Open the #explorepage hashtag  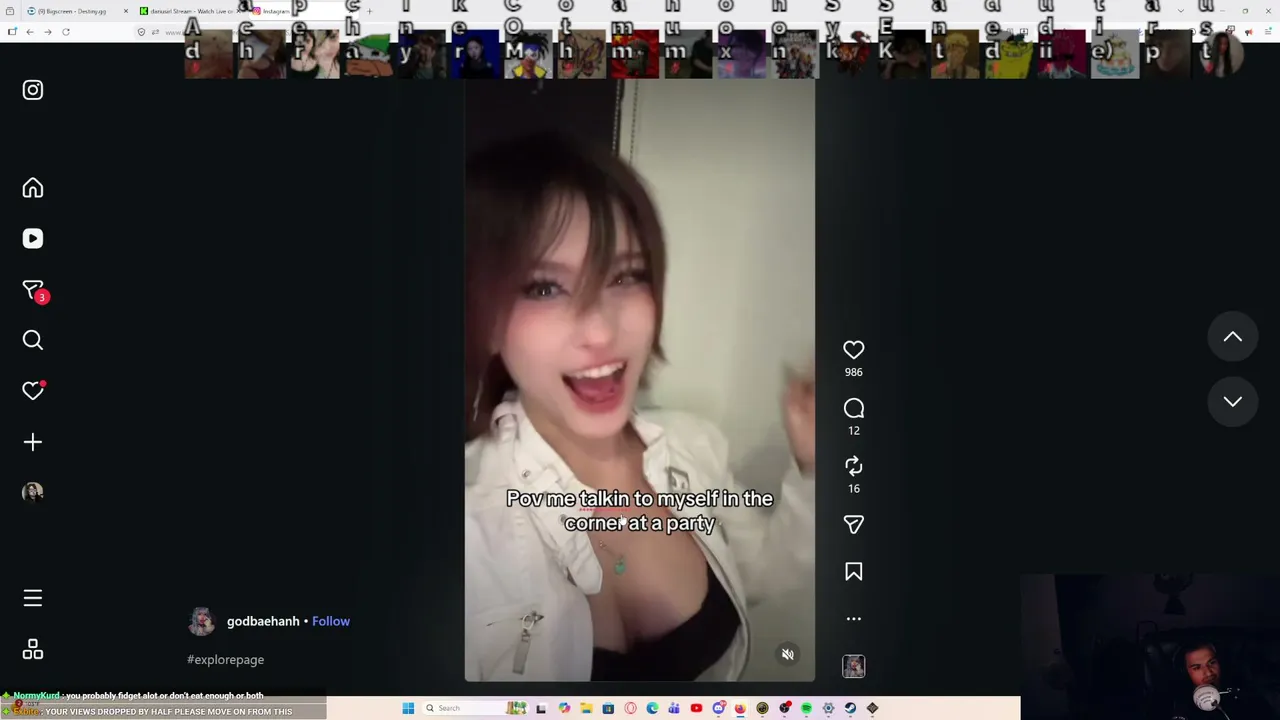coord(225,660)
